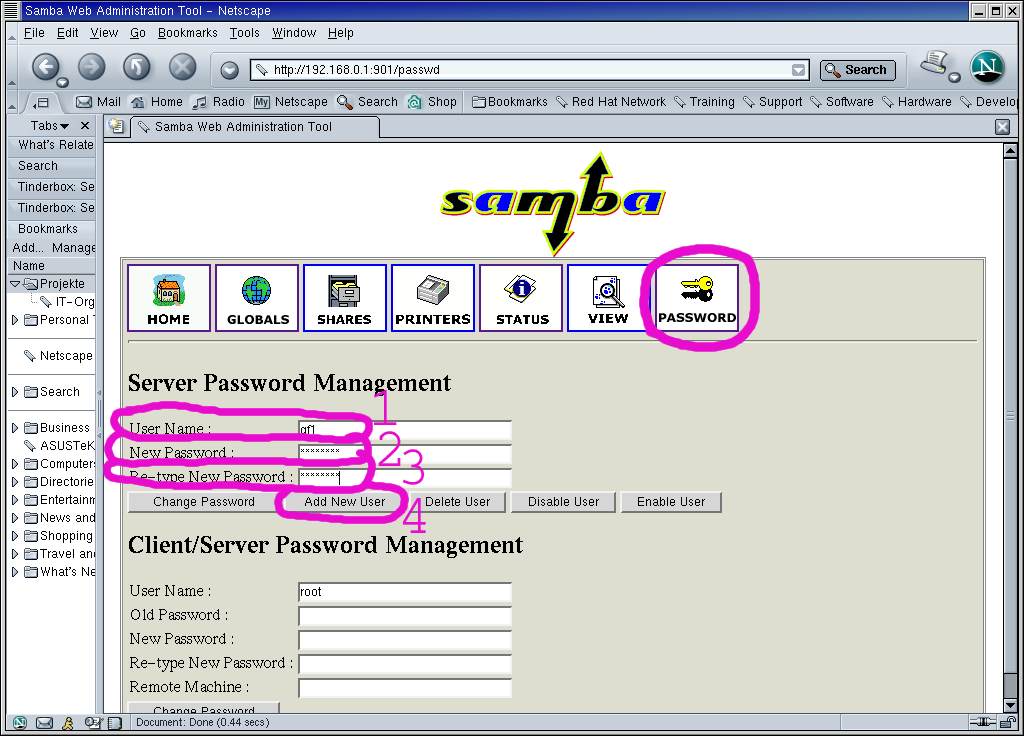The width and height of the screenshot is (1024, 736).
Task: Open the Samba HOME icon page
Action: click(x=168, y=297)
